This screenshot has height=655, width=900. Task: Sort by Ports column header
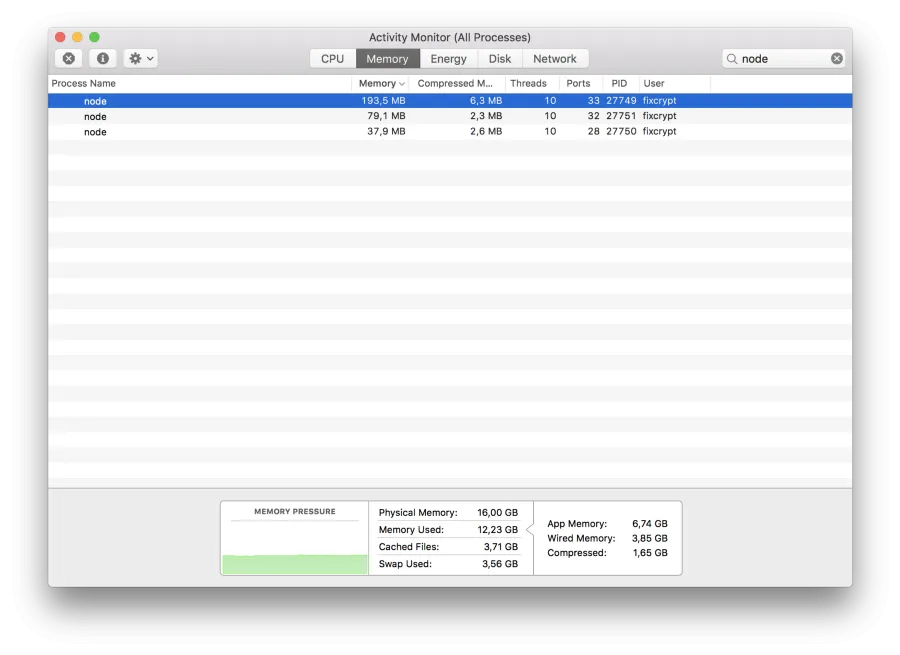(579, 83)
